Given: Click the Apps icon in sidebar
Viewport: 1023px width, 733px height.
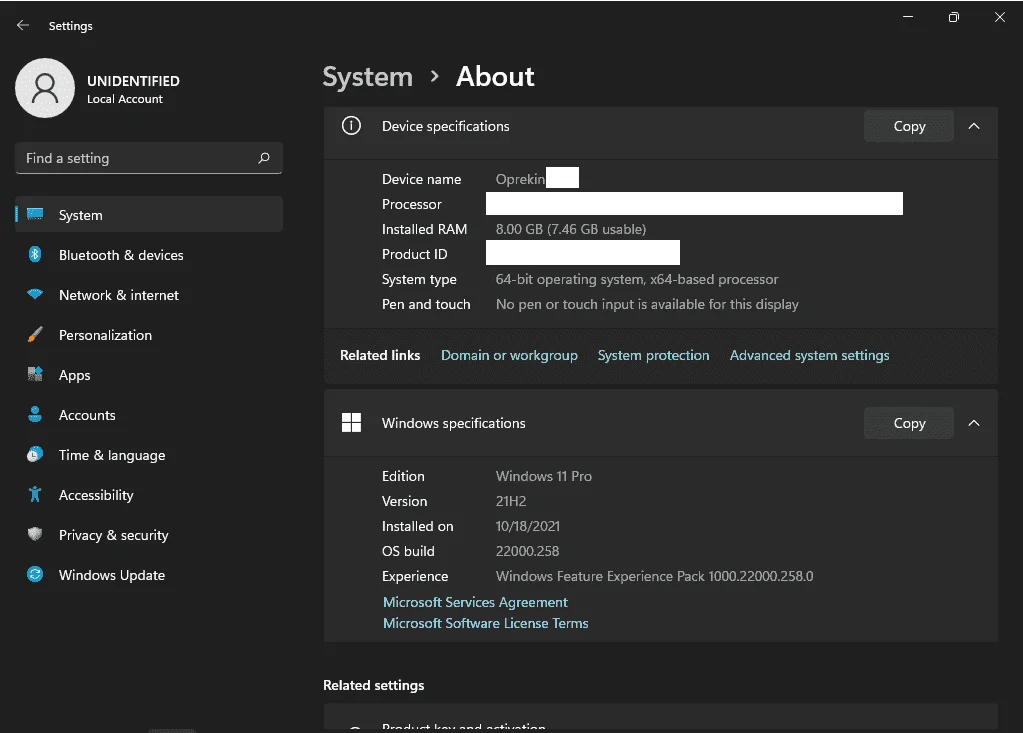Looking at the screenshot, I should click(35, 374).
